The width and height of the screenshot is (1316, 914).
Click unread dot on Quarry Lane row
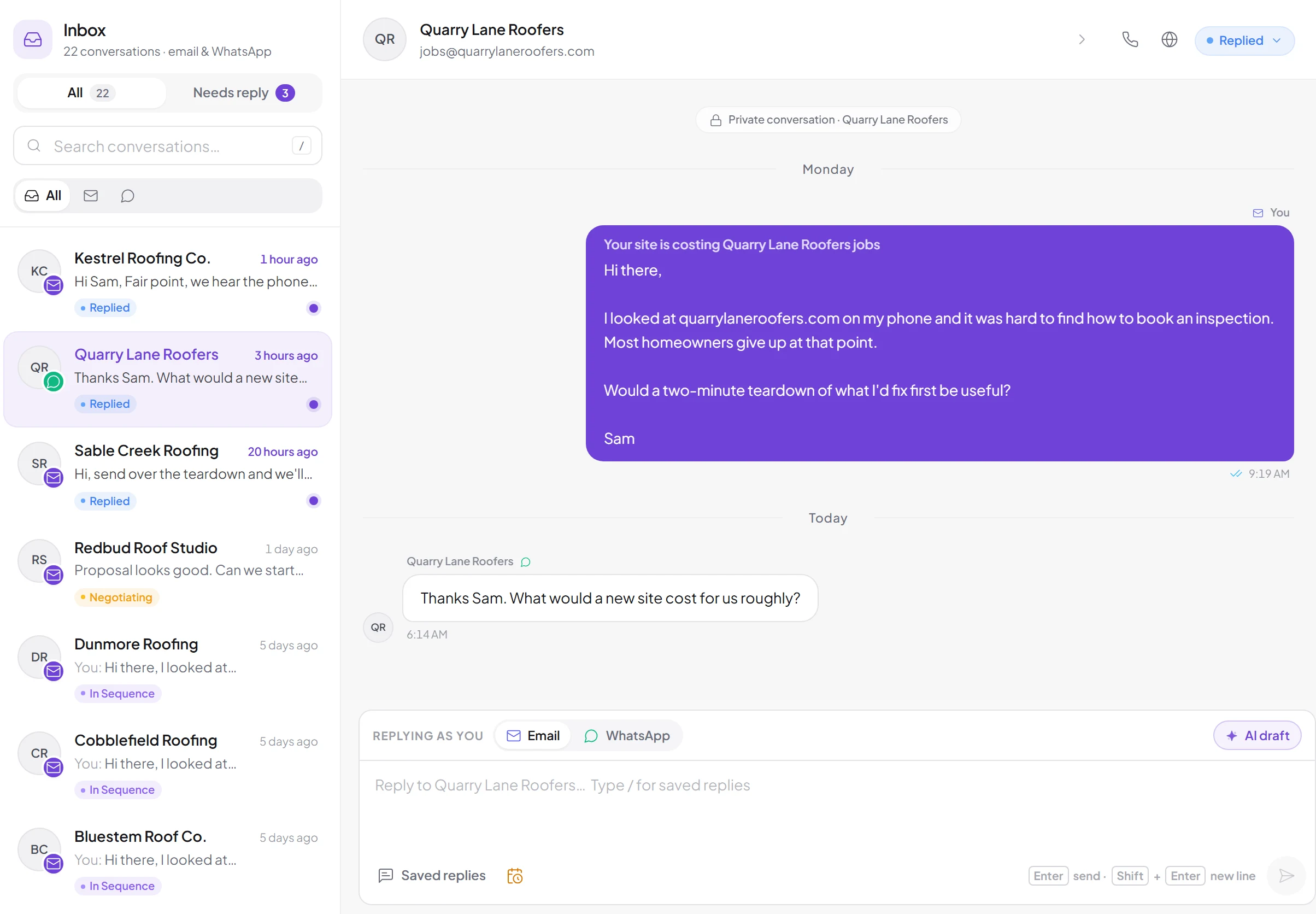tap(313, 405)
